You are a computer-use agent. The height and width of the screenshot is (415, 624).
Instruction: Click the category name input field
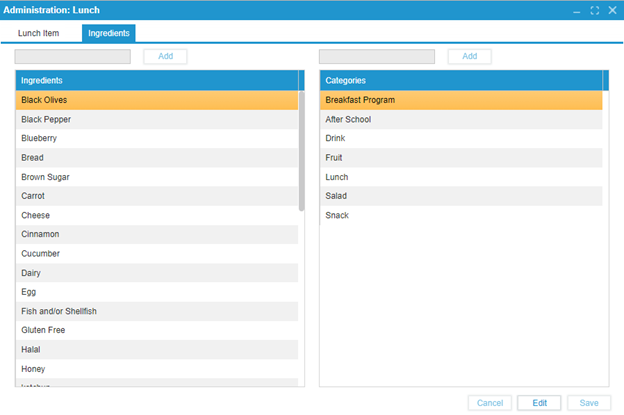pyautogui.click(x=377, y=57)
